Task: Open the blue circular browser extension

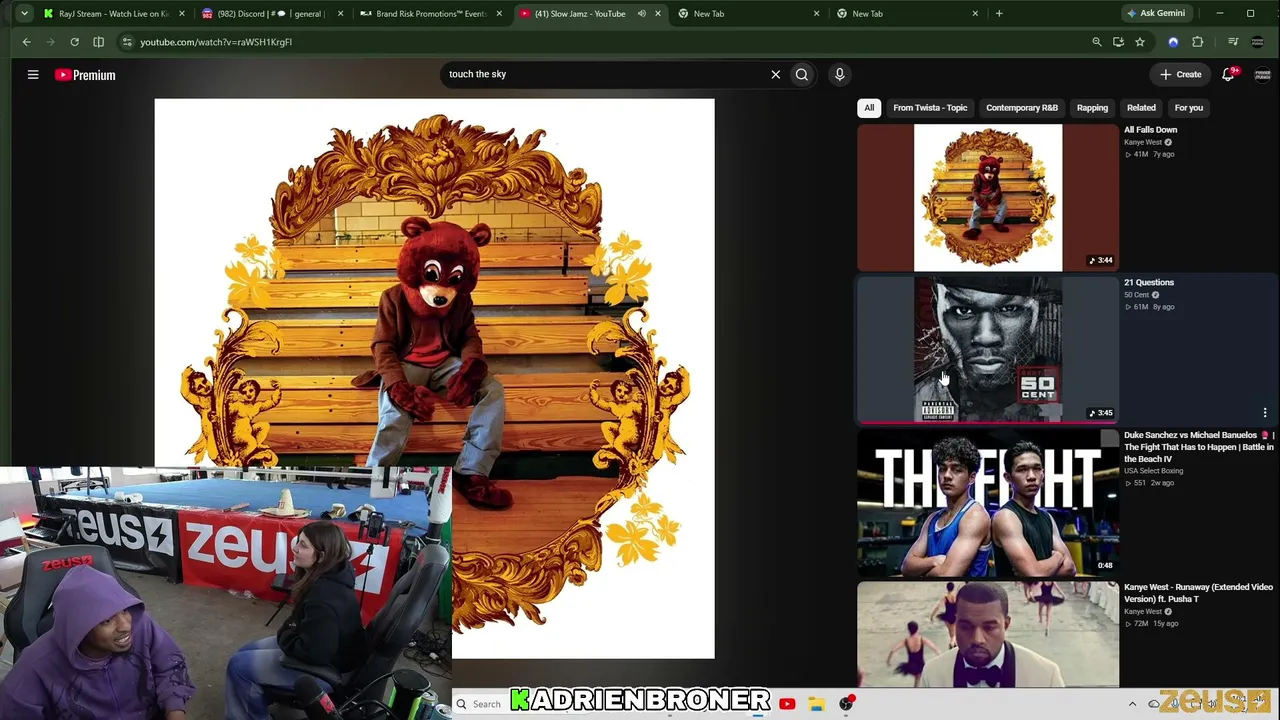Action: [1173, 42]
